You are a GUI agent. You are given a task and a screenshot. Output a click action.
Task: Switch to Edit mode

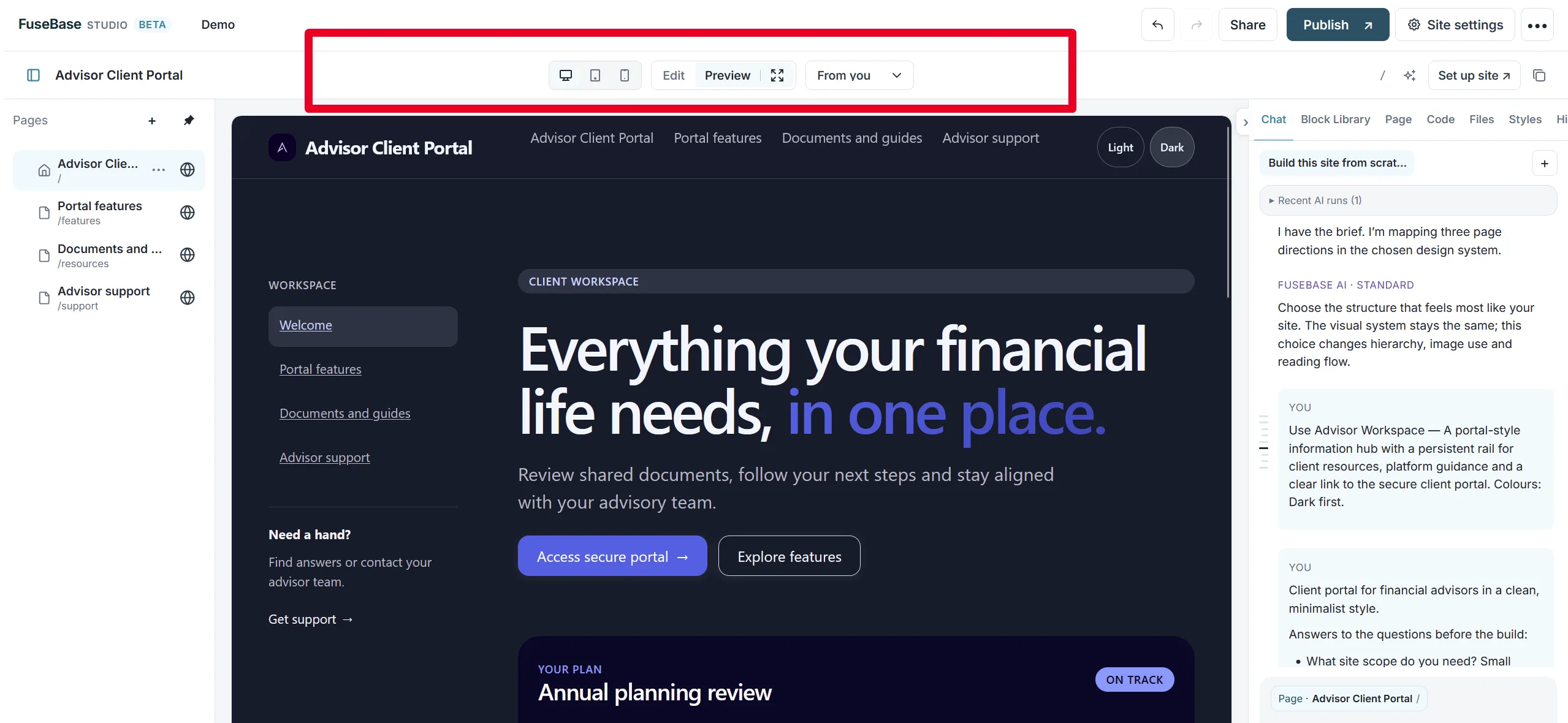pyautogui.click(x=674, y=75)
